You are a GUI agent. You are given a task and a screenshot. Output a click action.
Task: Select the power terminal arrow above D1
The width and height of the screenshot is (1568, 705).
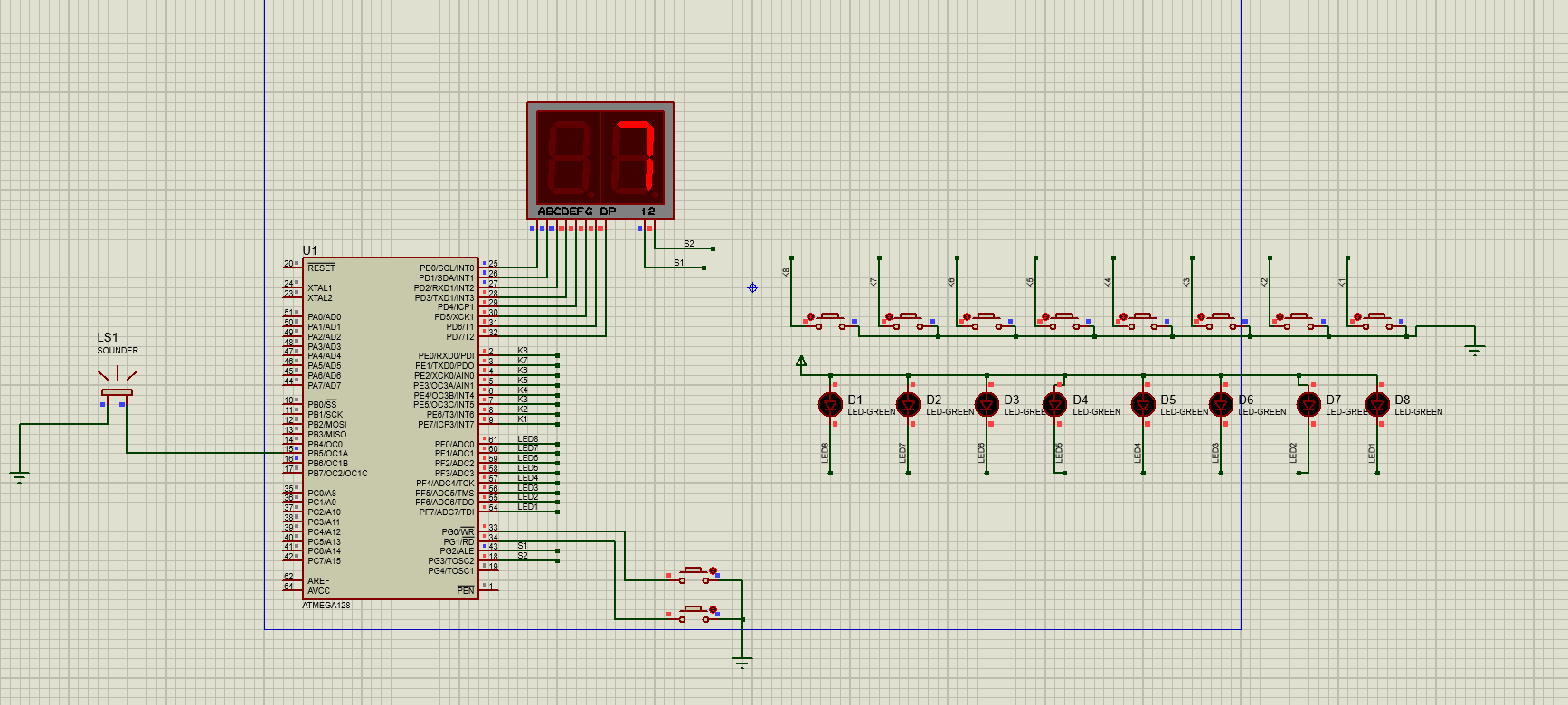pos(801,362)
